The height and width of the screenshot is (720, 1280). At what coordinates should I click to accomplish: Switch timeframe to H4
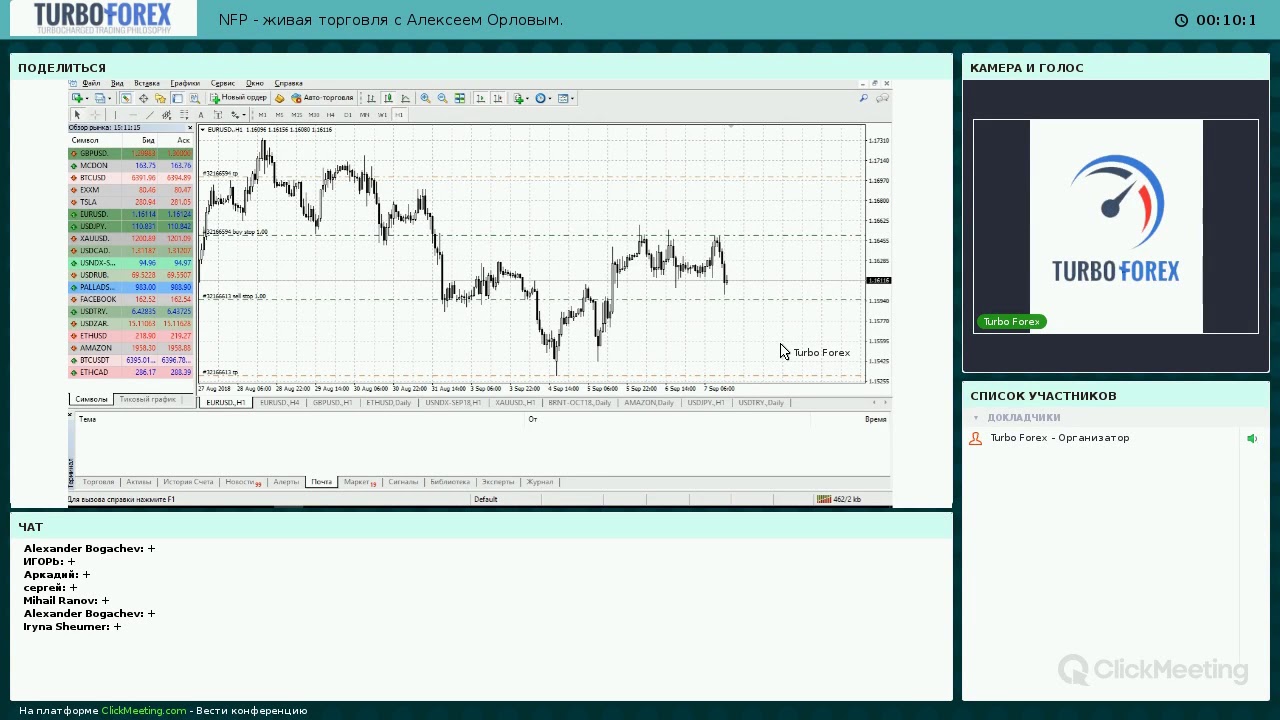331,115
